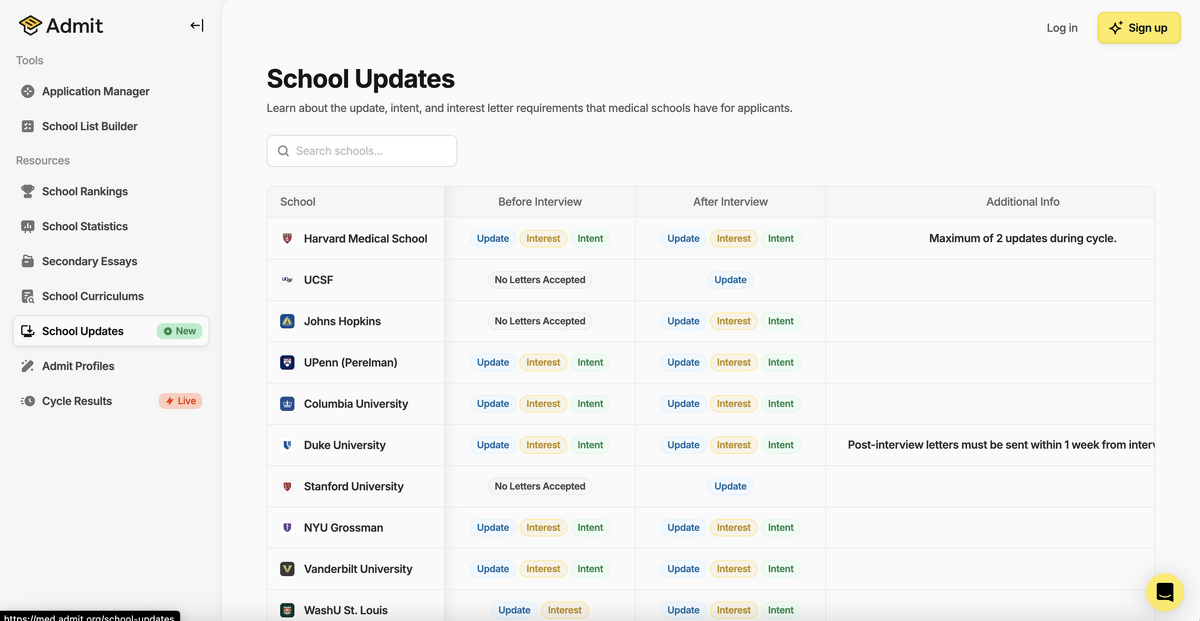Image resolution: width=1200 pixels, height=621 pixels.
Task: Open School Curriculums resource
Action: tap(92, 296)
